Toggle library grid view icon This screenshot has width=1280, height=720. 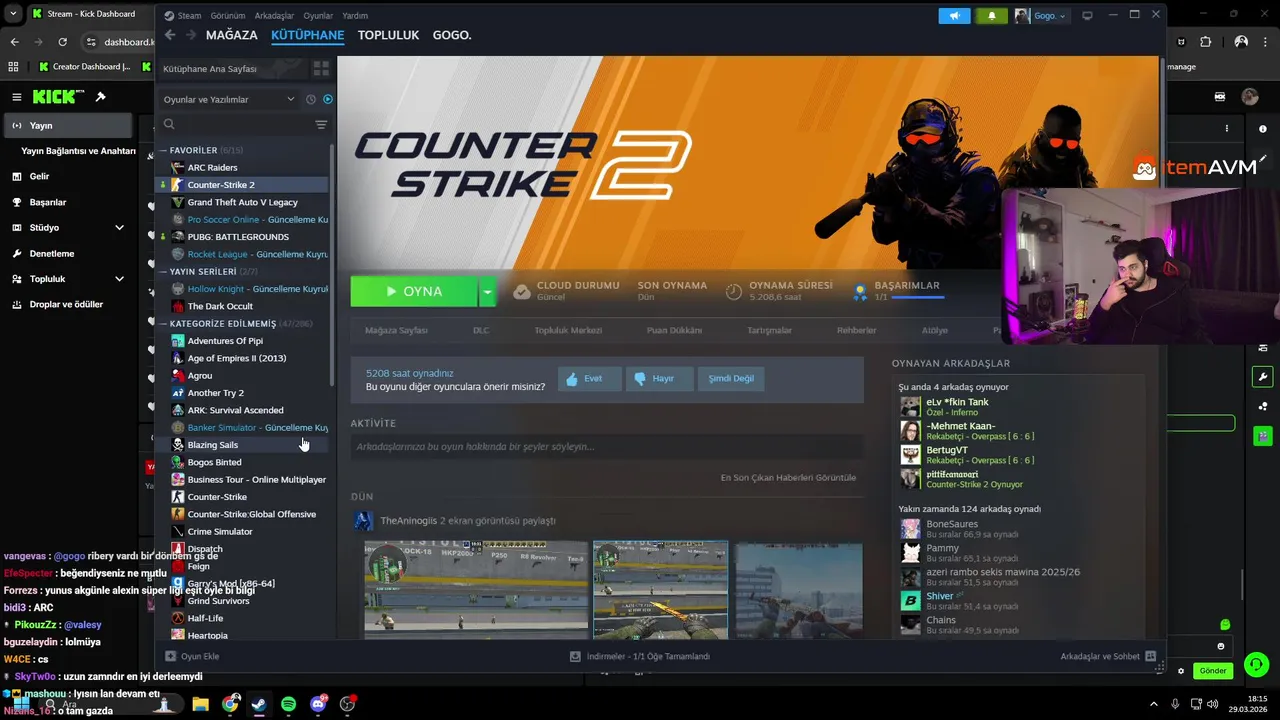click(321, 69)
